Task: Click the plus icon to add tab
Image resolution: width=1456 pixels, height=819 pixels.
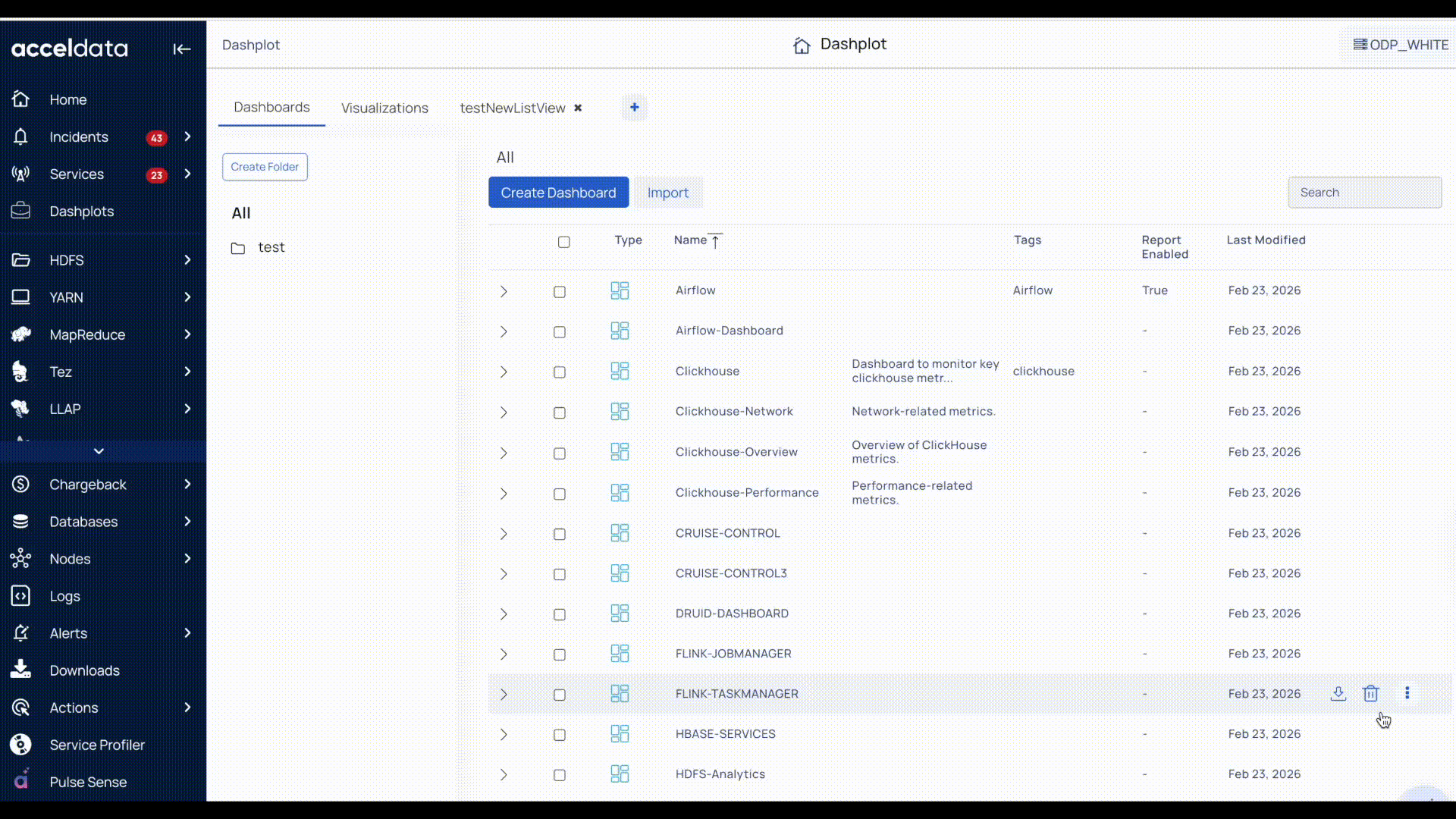Action: [x=634, y=108]
